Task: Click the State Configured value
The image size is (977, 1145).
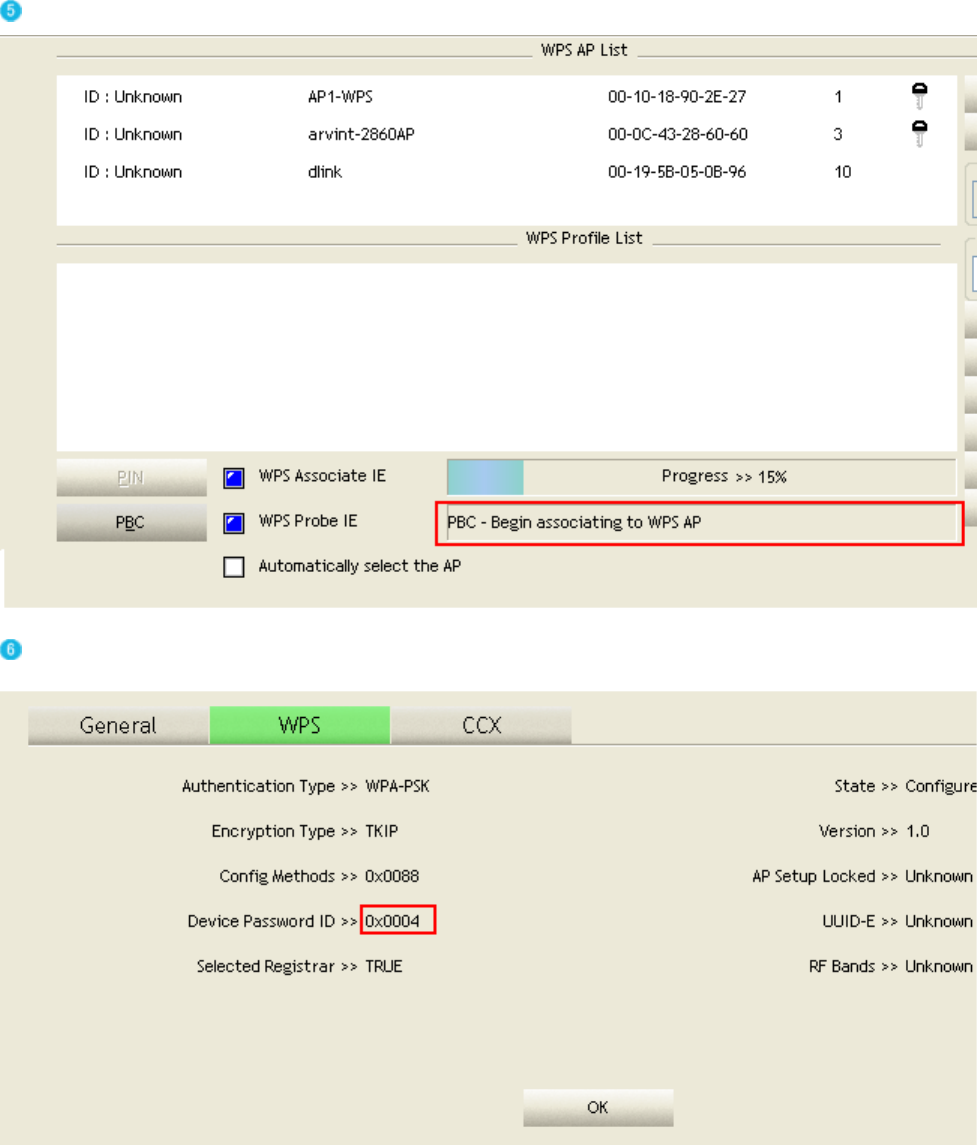Action: click(x=940, y=786)
